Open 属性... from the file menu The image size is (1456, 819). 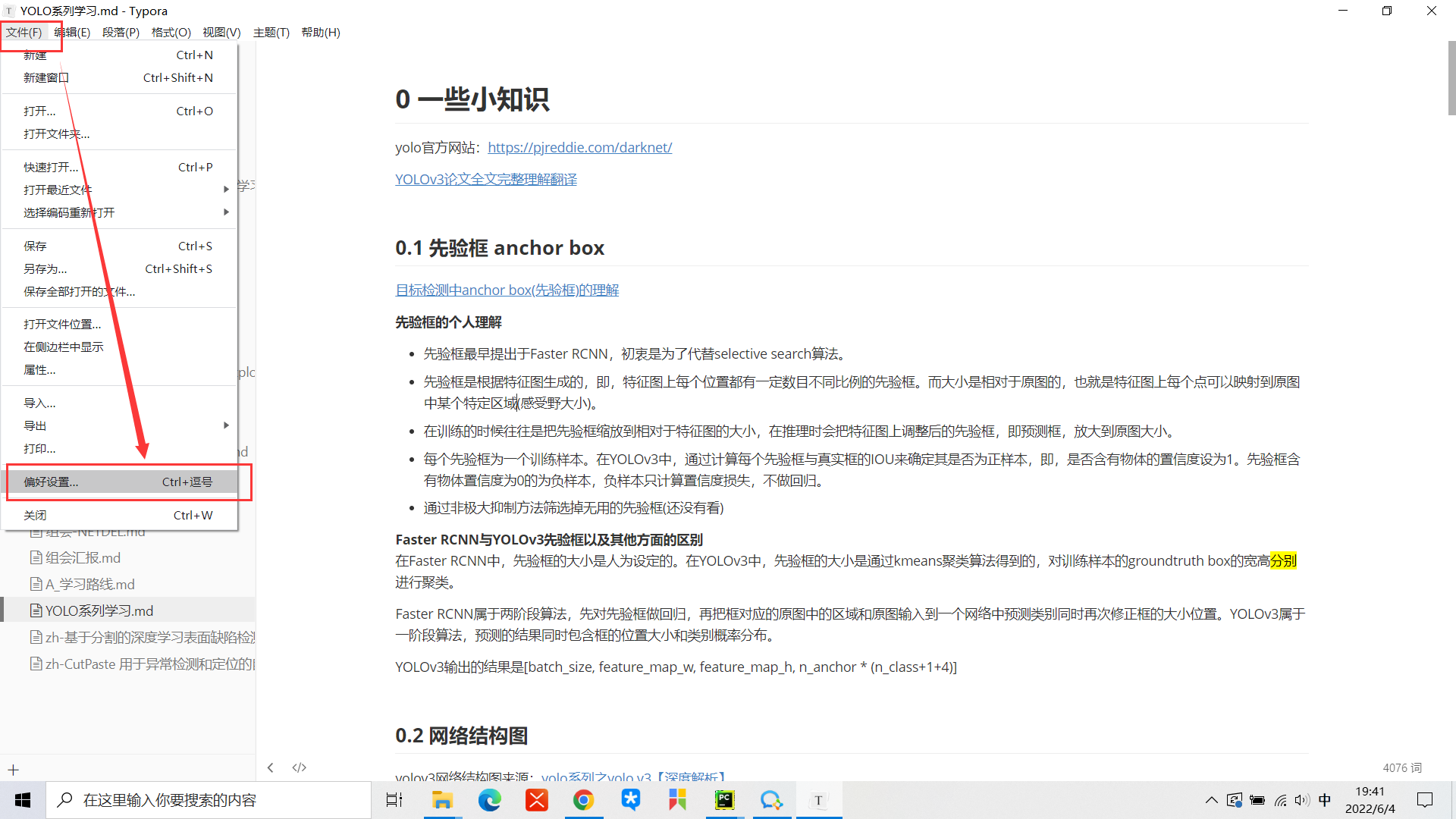point(120,369)
